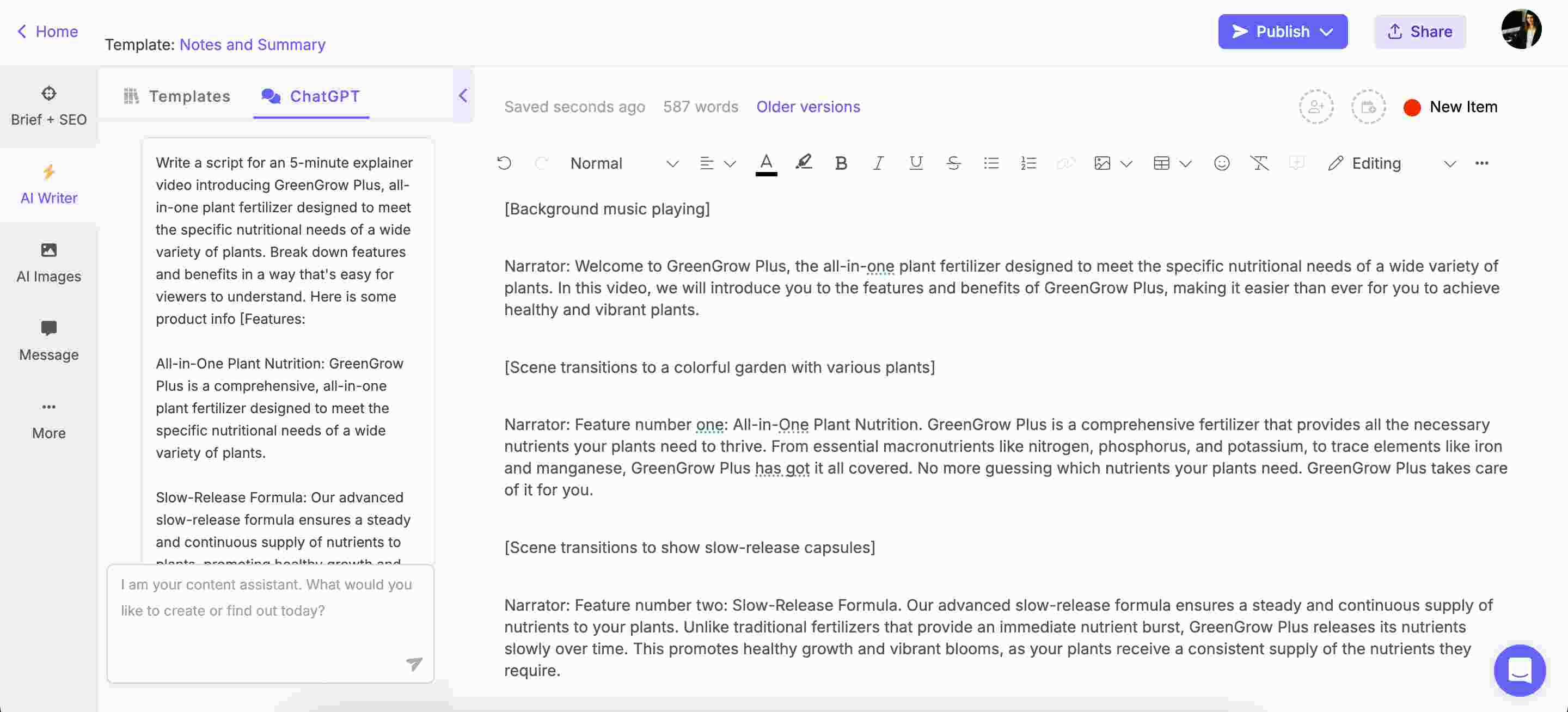The height and width of the screenshot is (712, 1568).
Task: Click the 'Saved seconds ago' status
Action: [574, 107]
